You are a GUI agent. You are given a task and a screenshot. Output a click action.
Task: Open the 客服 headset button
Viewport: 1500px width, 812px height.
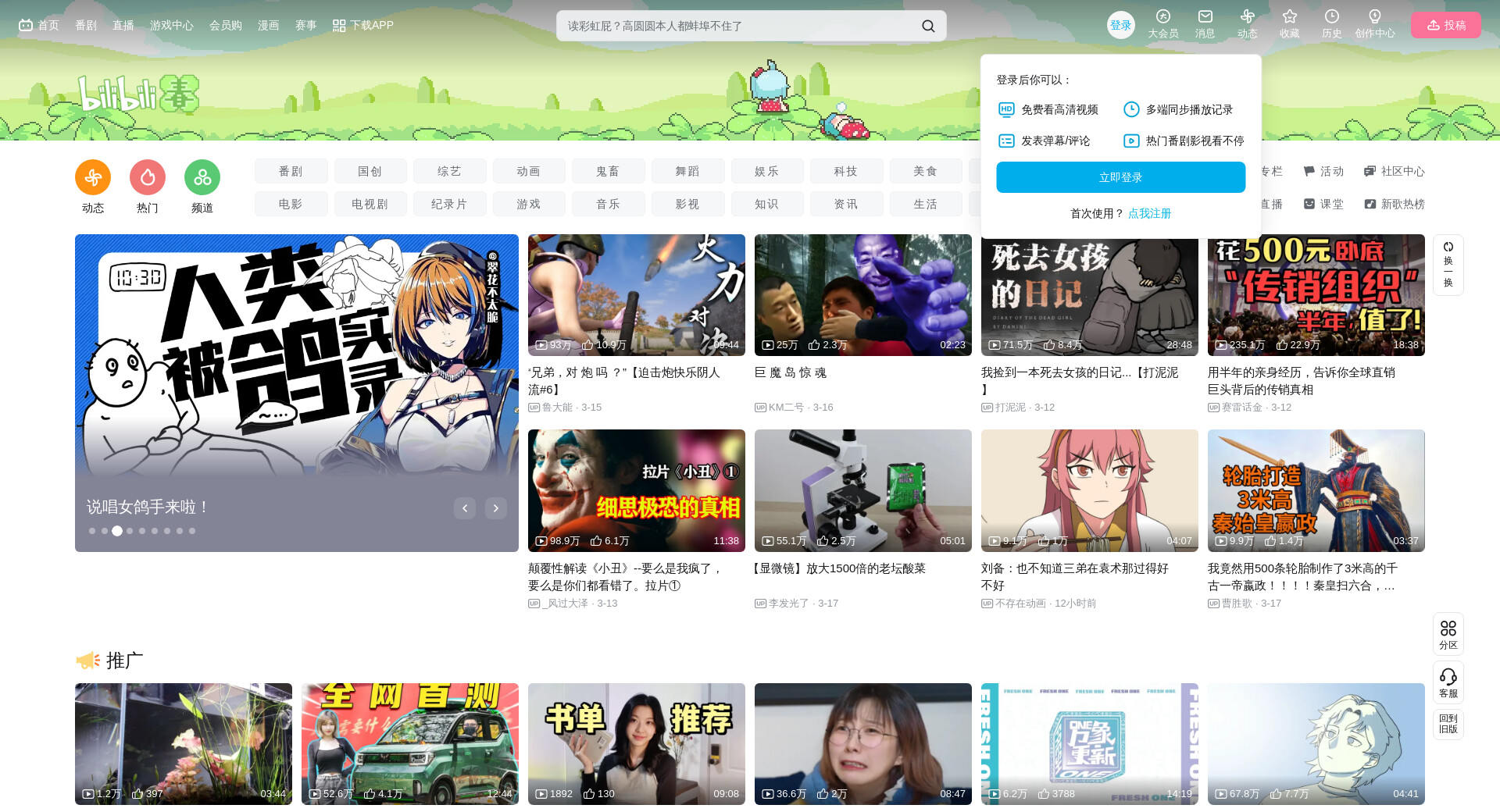point(1448,682)
